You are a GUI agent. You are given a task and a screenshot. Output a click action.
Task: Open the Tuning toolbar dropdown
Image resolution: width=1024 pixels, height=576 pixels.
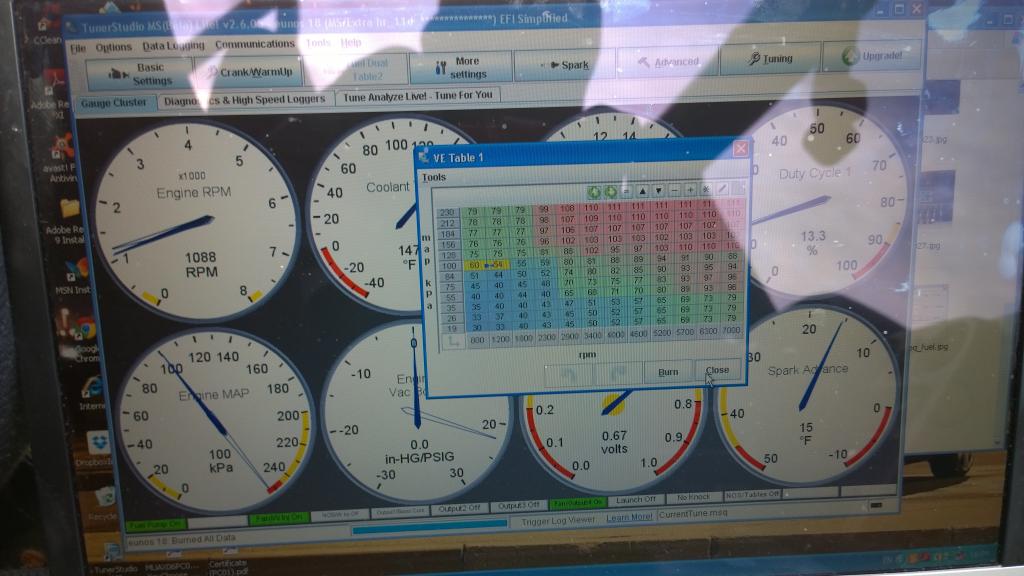coord(771,59)
